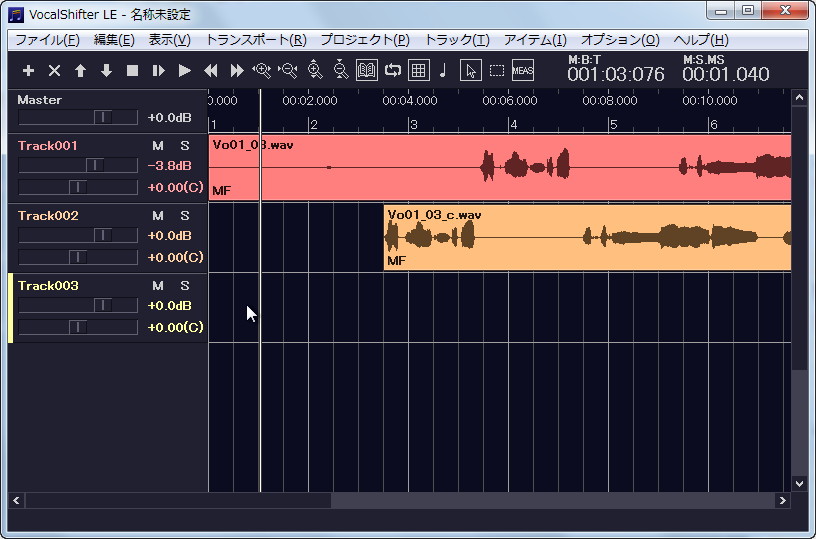Click the 00:06.000 time ruler mark
The width and height of the screenshot is (816, 539).
[509, 100]
